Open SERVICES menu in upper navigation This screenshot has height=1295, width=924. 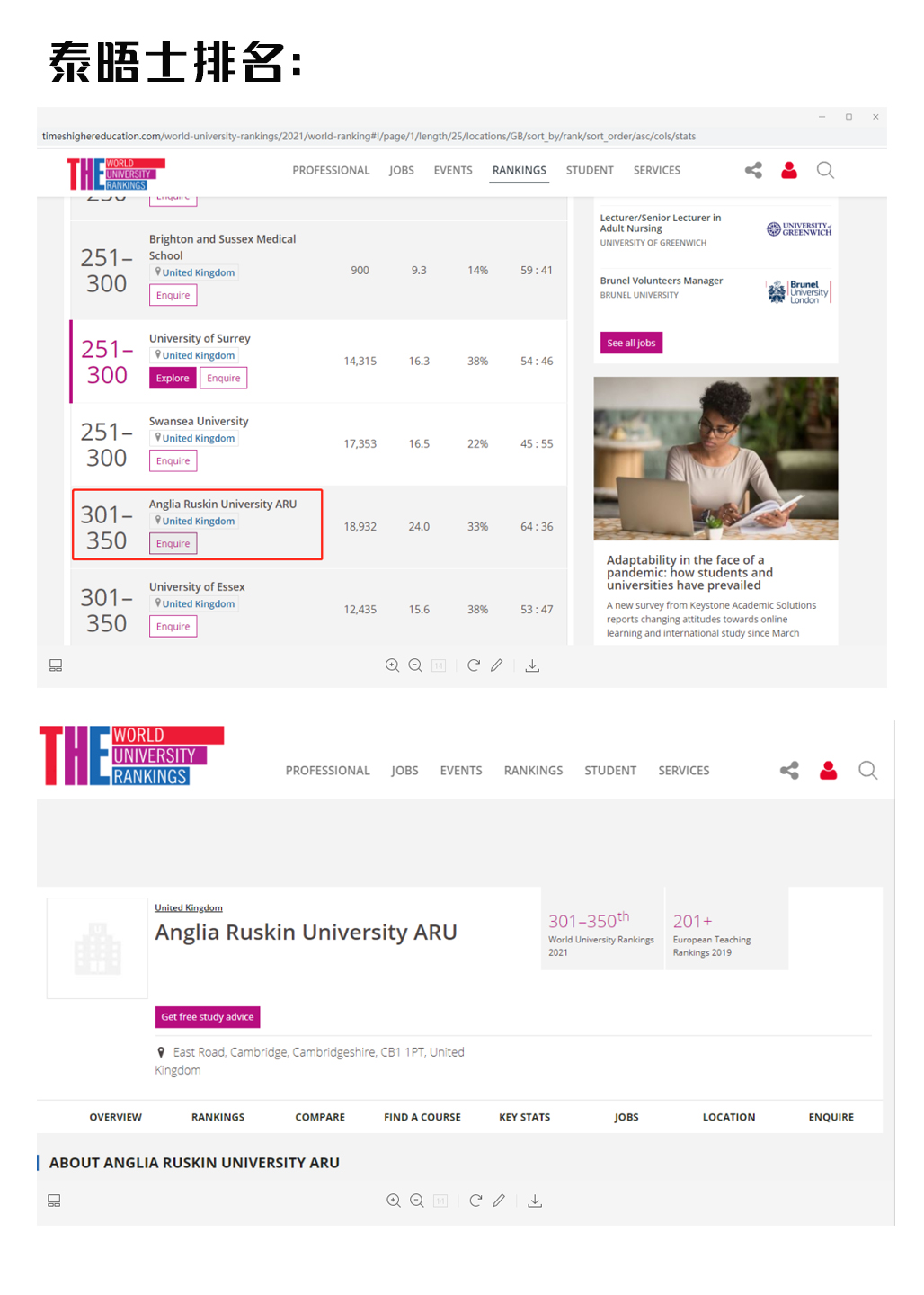coord(657,170)
